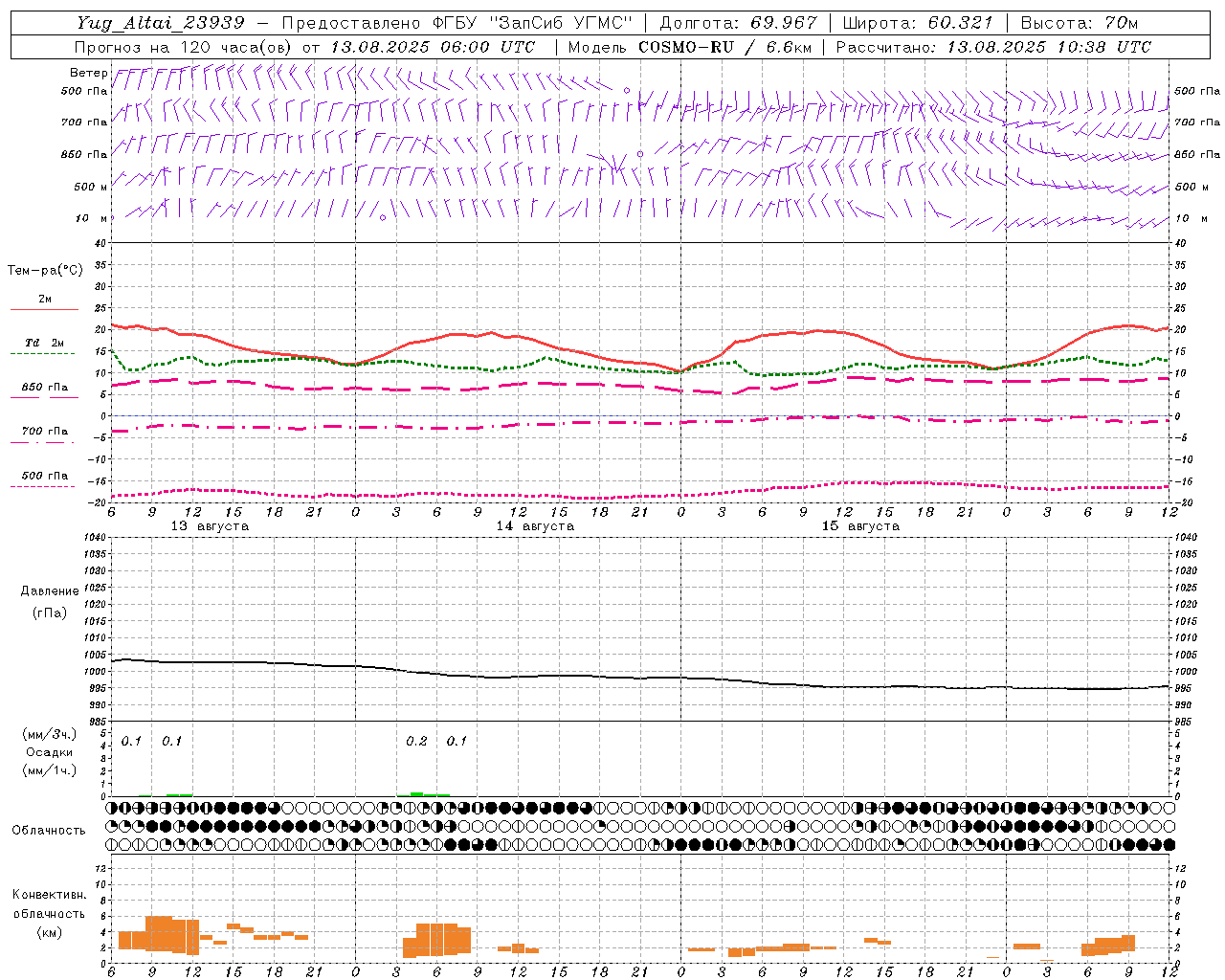Screen dimensions: 1225x980
Task: Click the date label "13 августа"
Action: click(210, 526)
